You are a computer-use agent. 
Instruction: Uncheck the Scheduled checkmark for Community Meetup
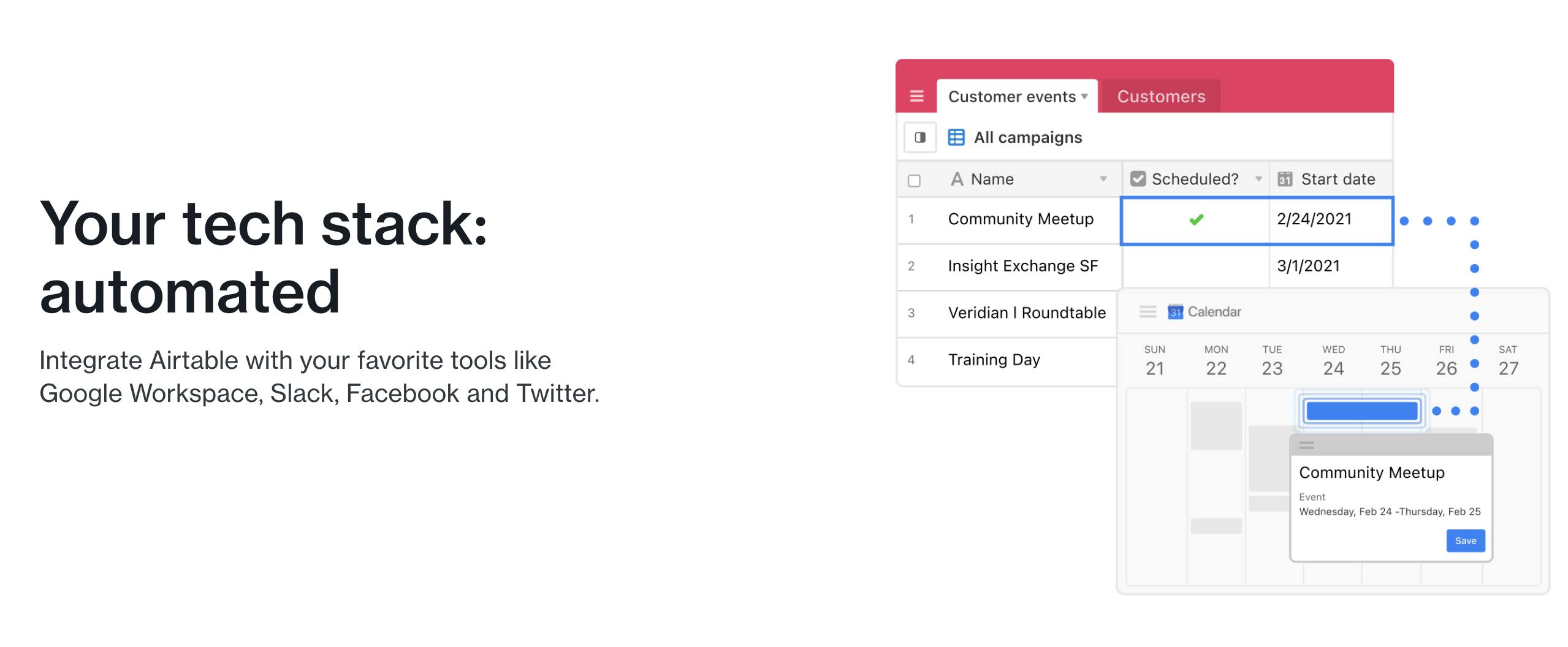1196,219
